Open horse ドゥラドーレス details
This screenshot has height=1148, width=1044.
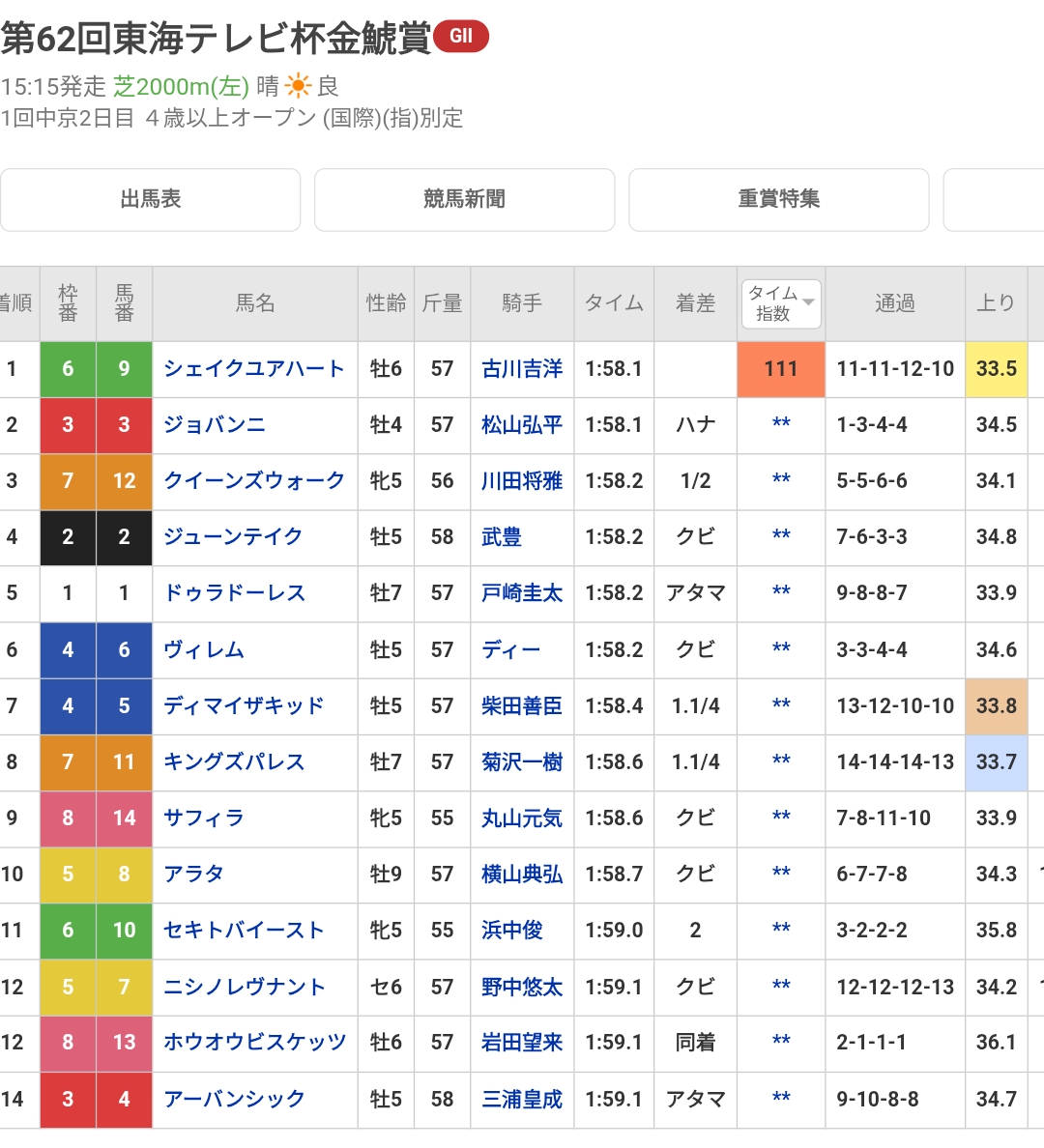pyautogui.click(x=234, y=593)
